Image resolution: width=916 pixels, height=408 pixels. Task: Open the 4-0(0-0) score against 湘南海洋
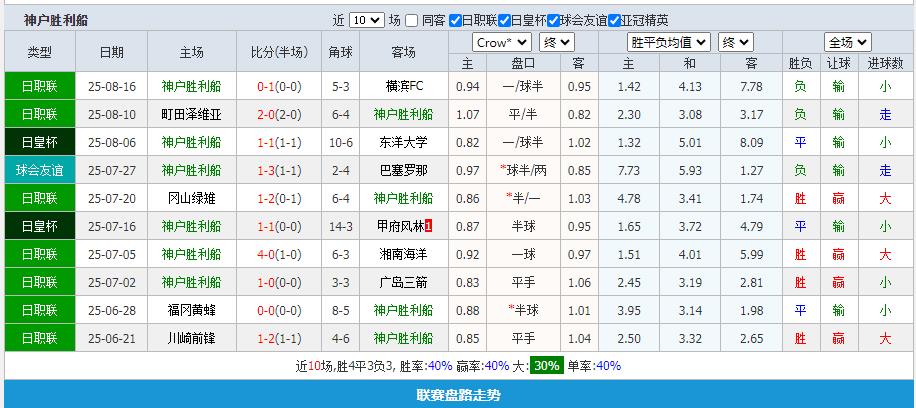click(279, 254)
